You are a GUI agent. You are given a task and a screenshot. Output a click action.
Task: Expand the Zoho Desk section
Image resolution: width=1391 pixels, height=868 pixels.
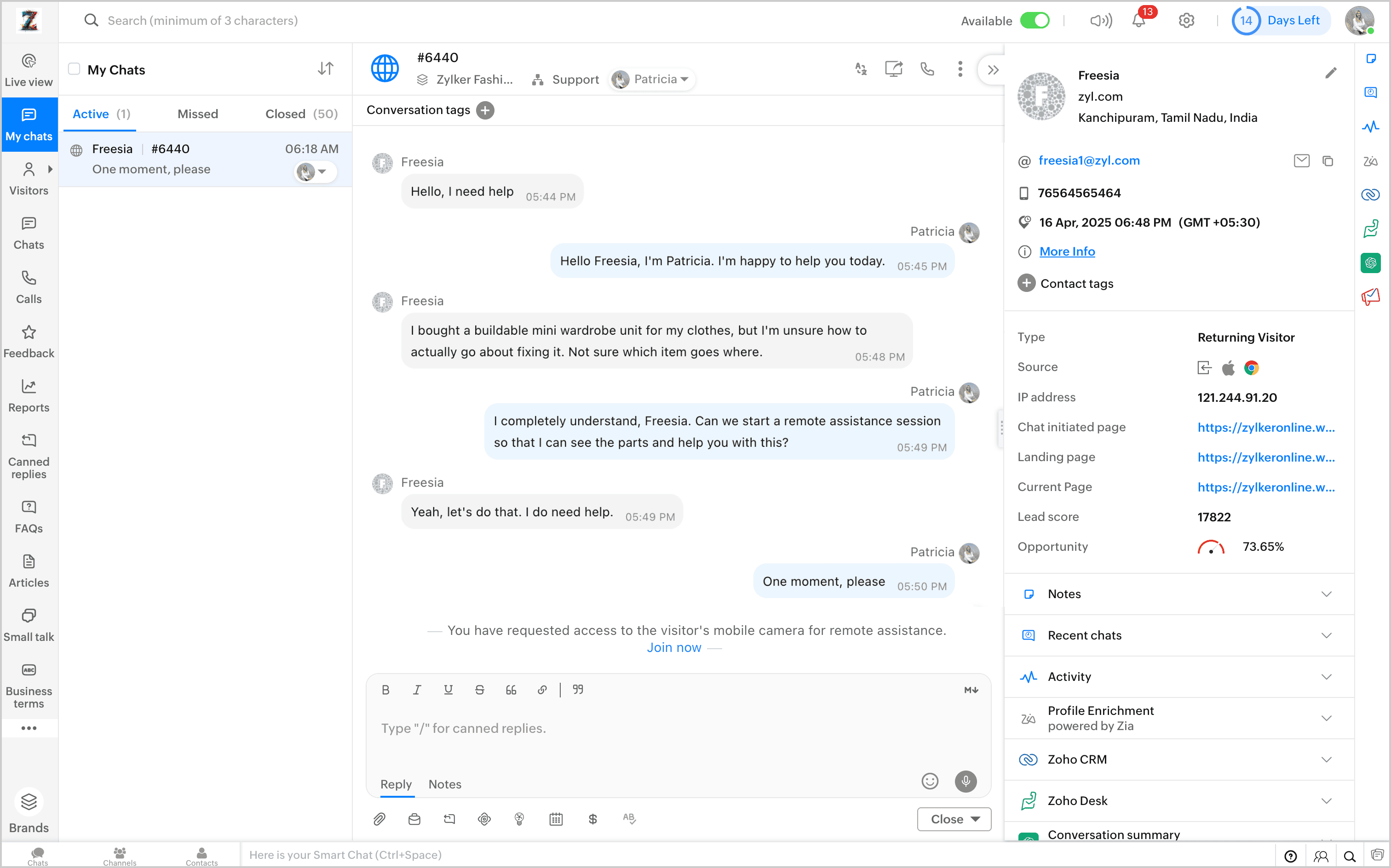tap(1178, 801)
